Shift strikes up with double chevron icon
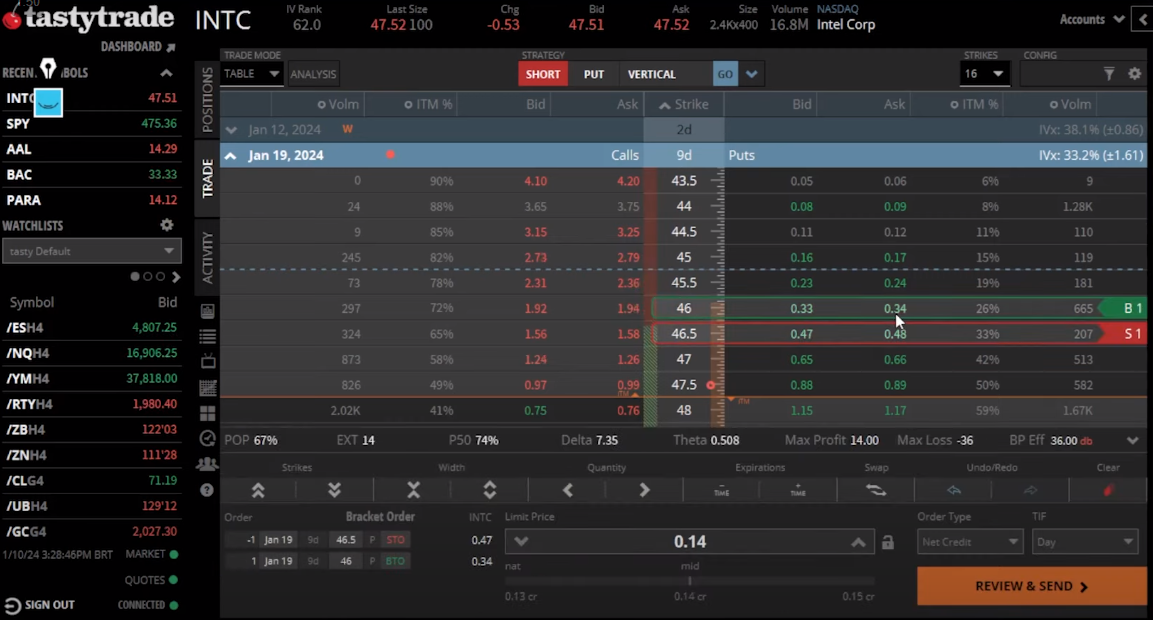This screenshot has height=620, width=1153. [258, 490]
